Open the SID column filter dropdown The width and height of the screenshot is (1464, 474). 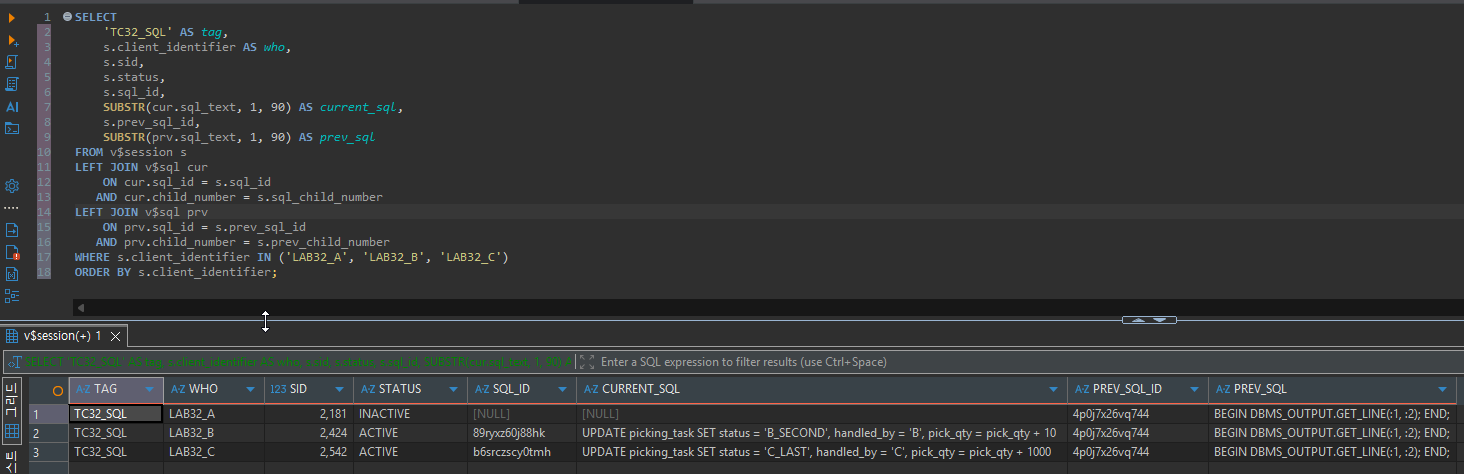coord(340,389)
